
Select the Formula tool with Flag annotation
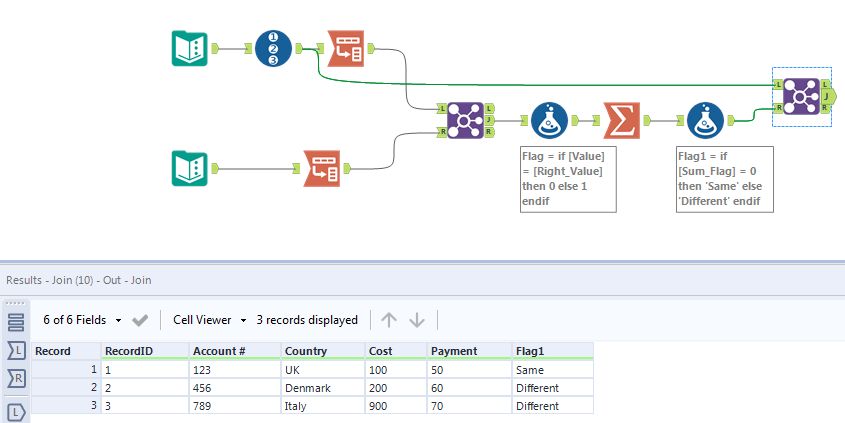click(549, 121)
